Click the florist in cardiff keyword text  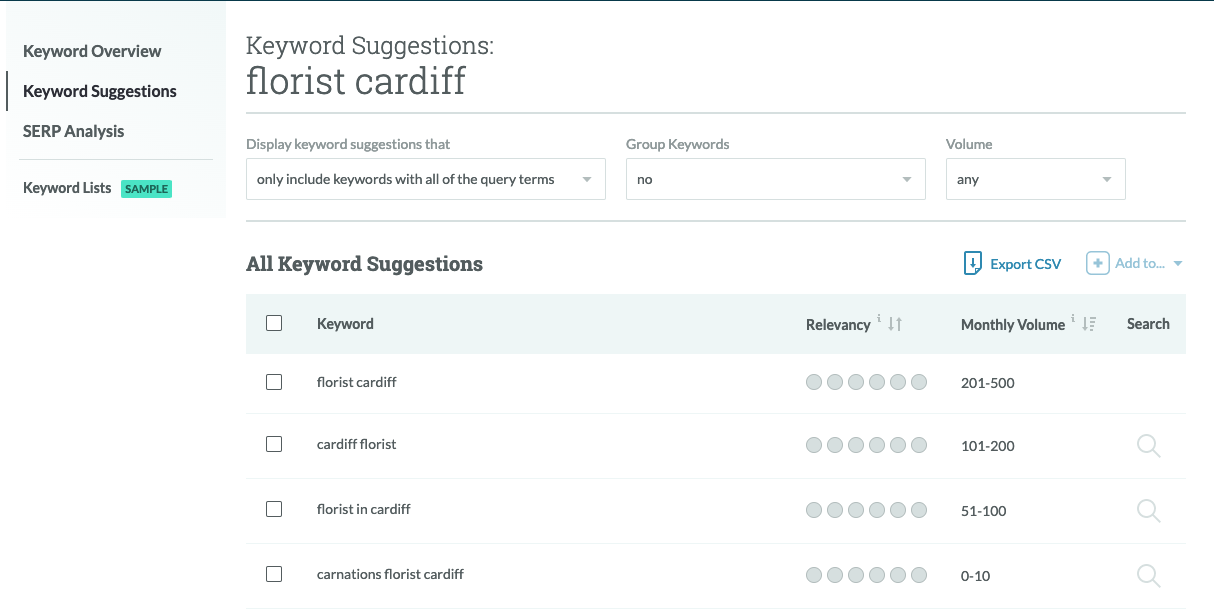pyautogui.click(x=364, y=509)
